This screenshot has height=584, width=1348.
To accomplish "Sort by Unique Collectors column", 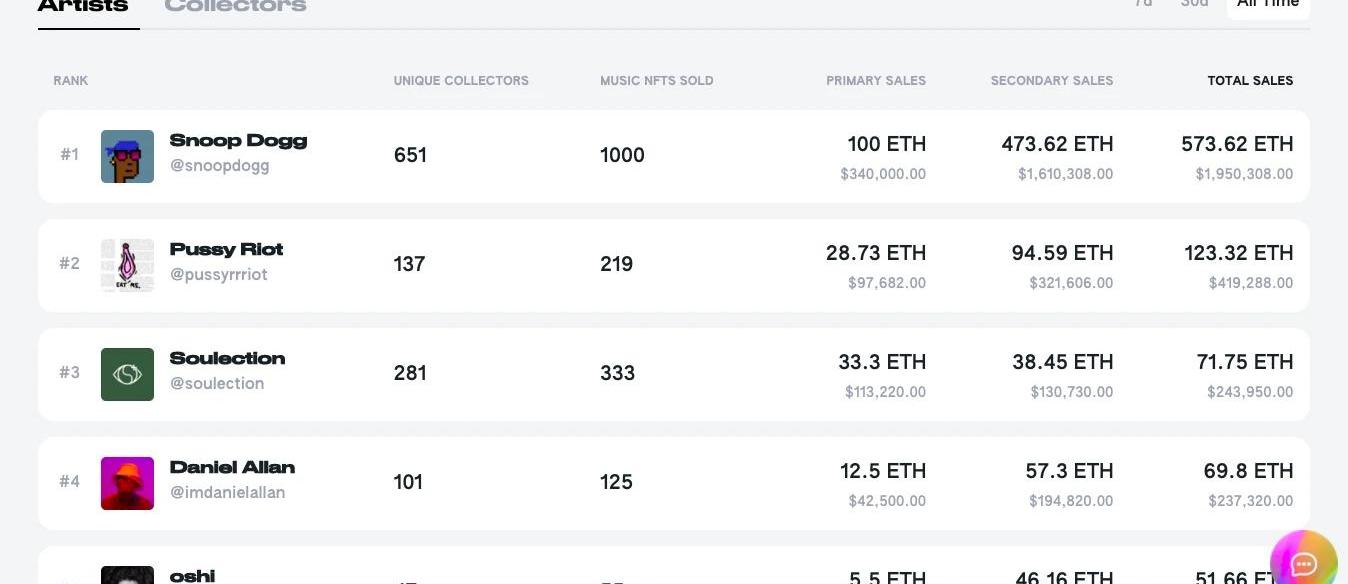I will 461,81.
